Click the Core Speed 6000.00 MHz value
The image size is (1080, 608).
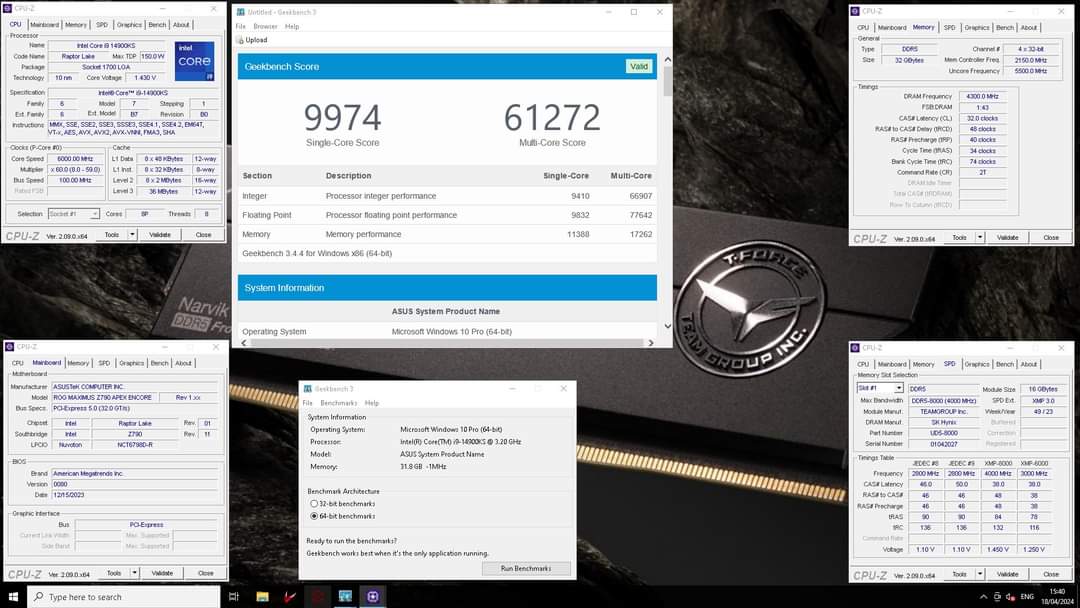[74, 159]
